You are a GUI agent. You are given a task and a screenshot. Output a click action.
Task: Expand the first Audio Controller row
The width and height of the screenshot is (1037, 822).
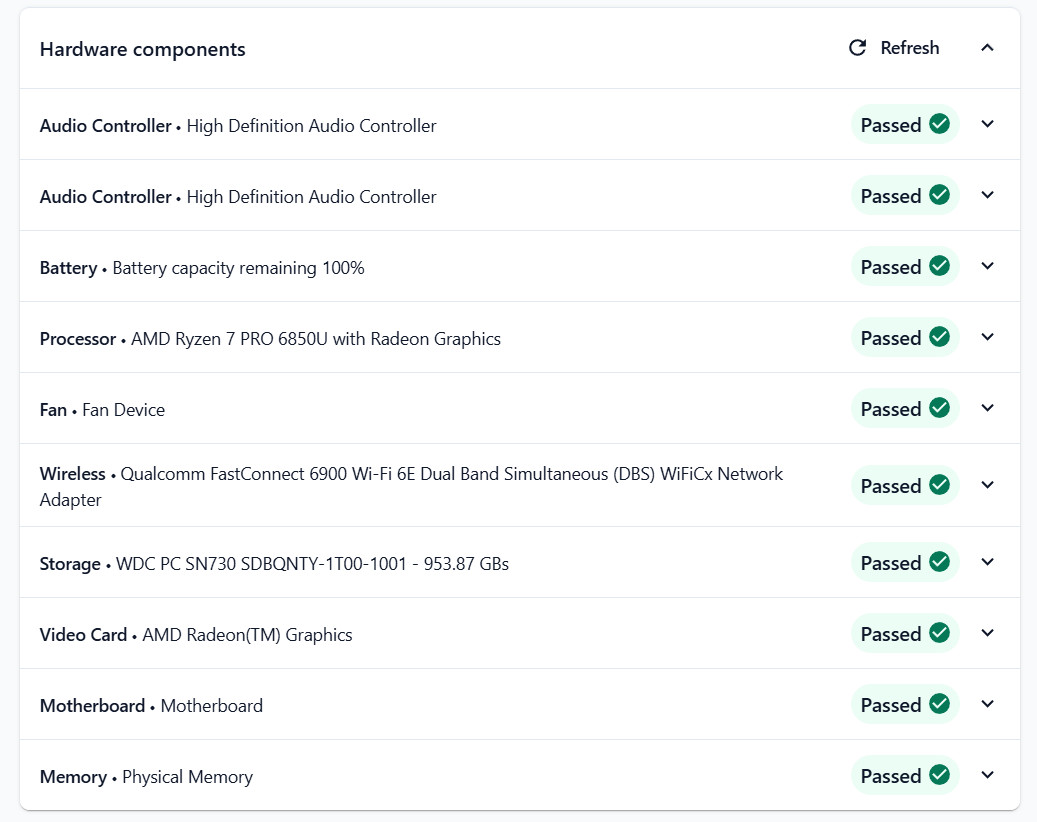pos(987,124)
